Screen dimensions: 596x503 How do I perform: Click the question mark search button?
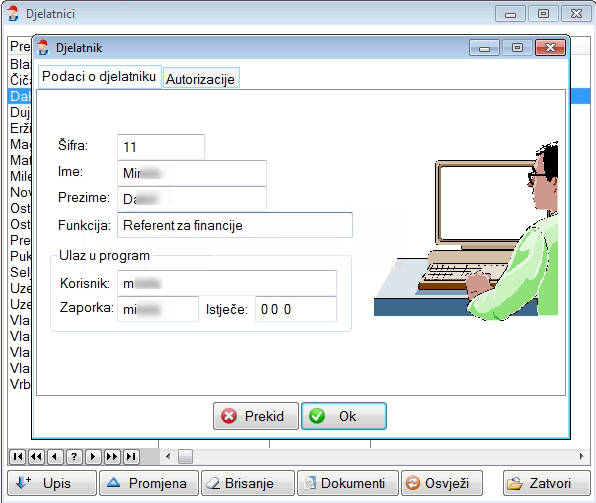click(x=74, y=456)
